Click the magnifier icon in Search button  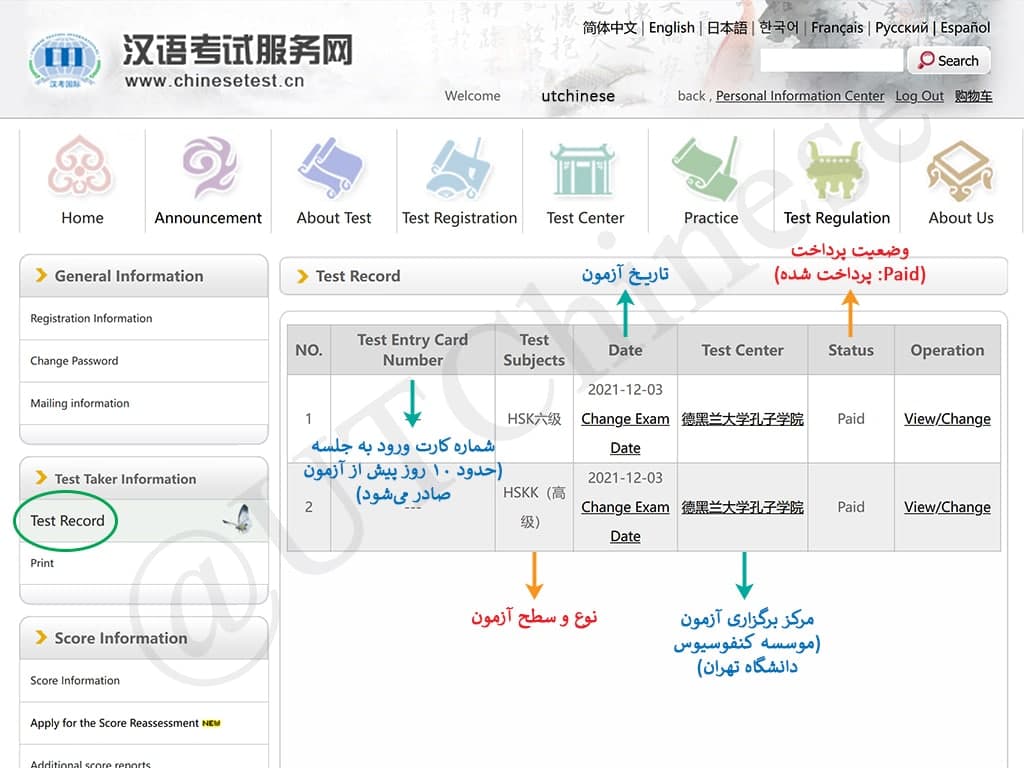pos(926,60)
